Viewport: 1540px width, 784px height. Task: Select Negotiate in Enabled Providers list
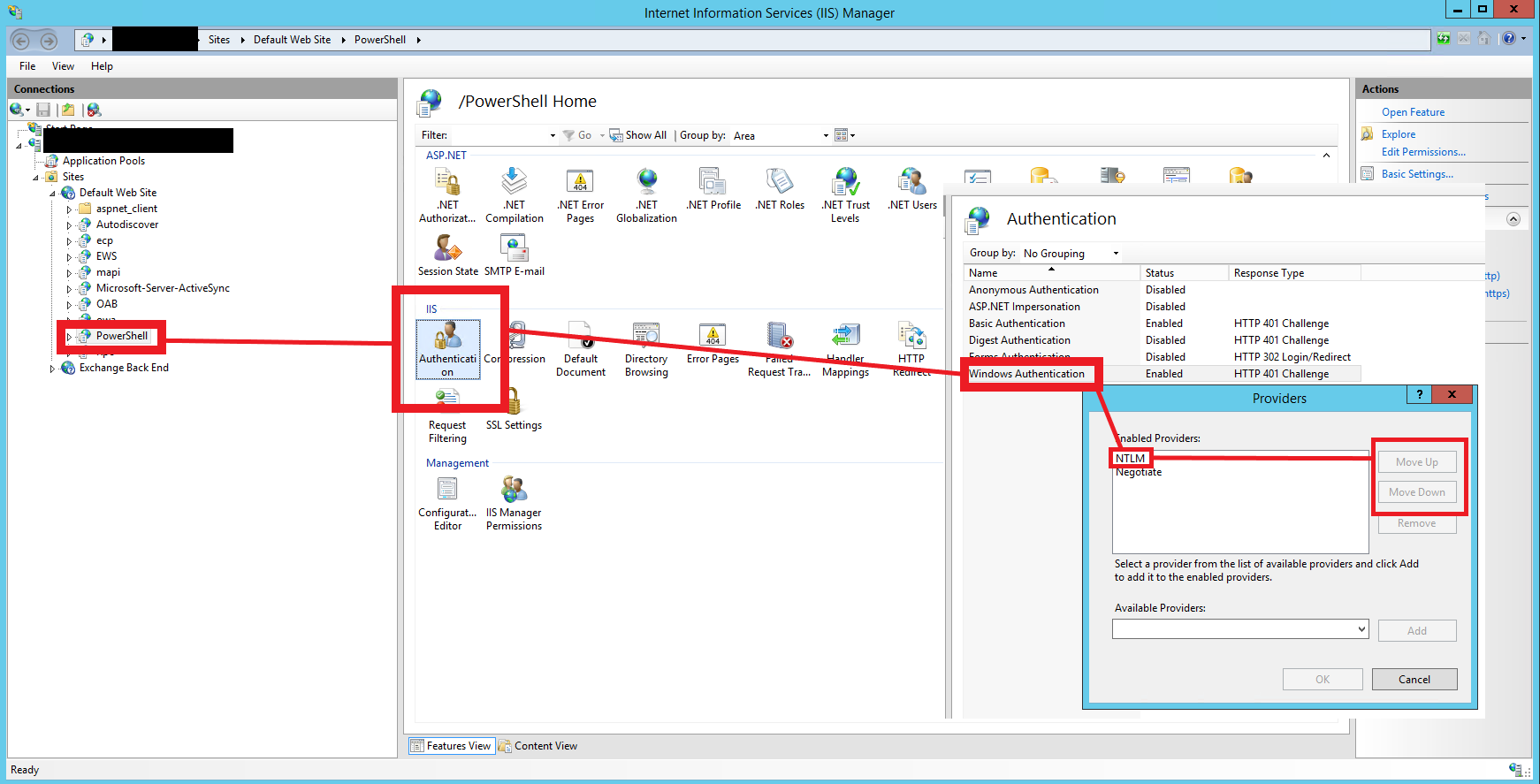(x=1139, y=472)
